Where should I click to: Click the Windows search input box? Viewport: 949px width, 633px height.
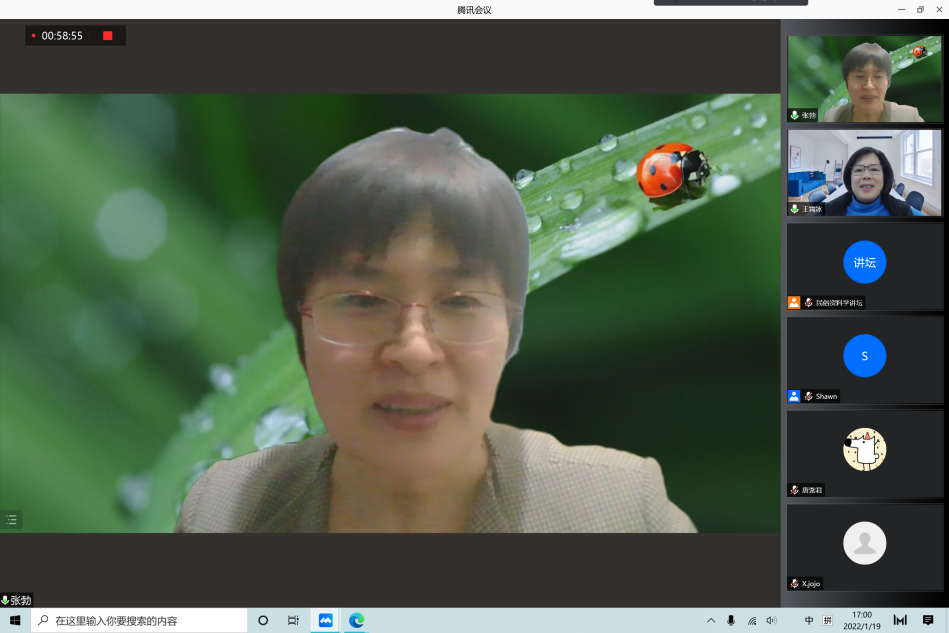point(140,620)
